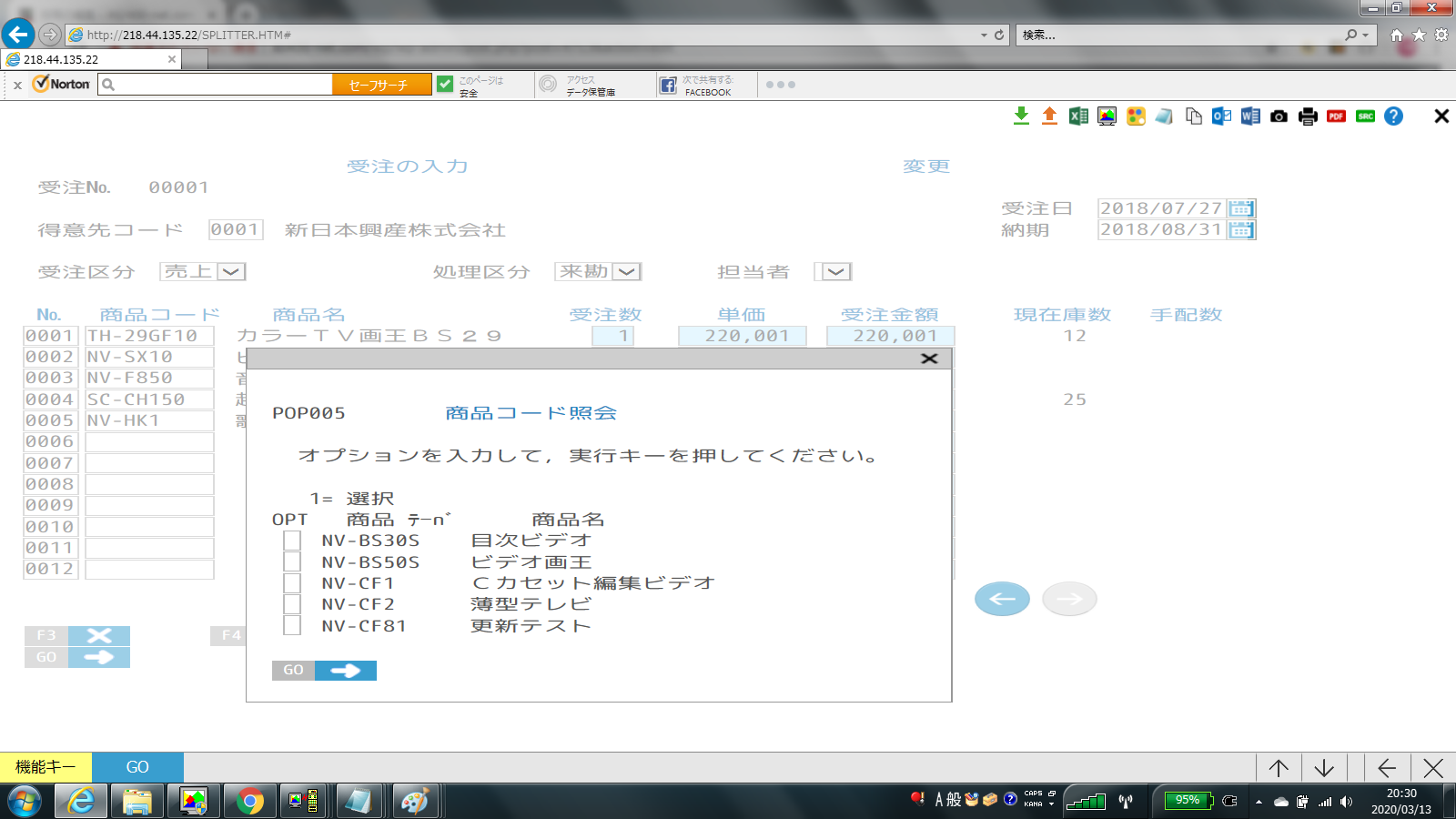Click the green download arrow icon

point(1021,116)
